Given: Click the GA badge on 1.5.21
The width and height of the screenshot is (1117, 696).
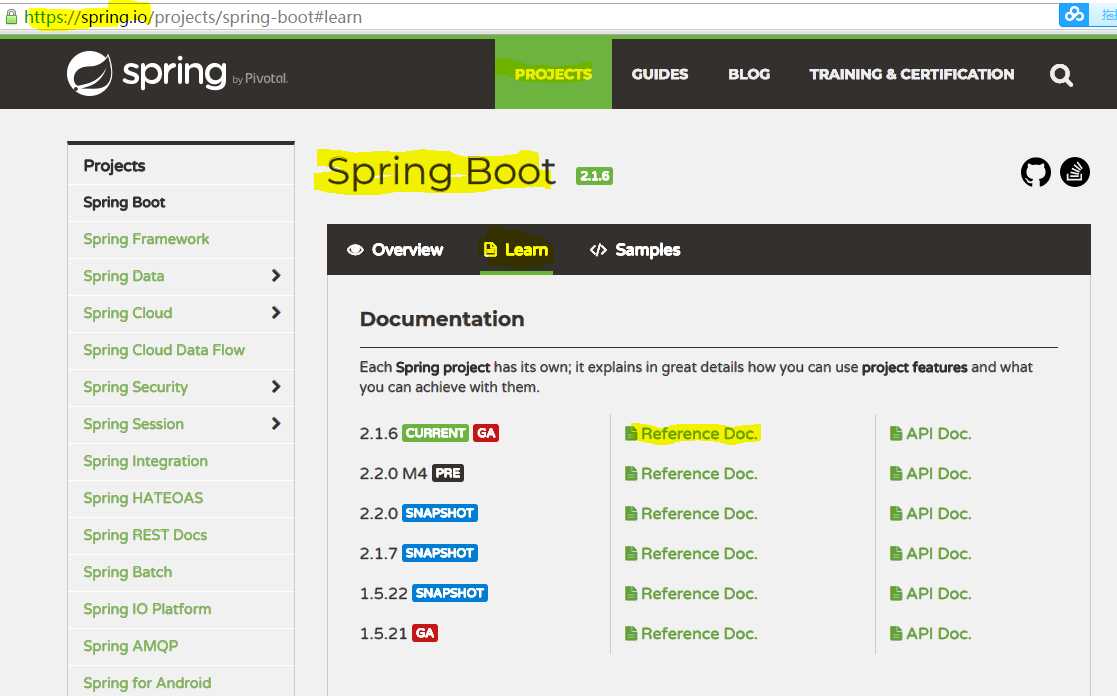Looking at the screenshot, I should 425,633.
